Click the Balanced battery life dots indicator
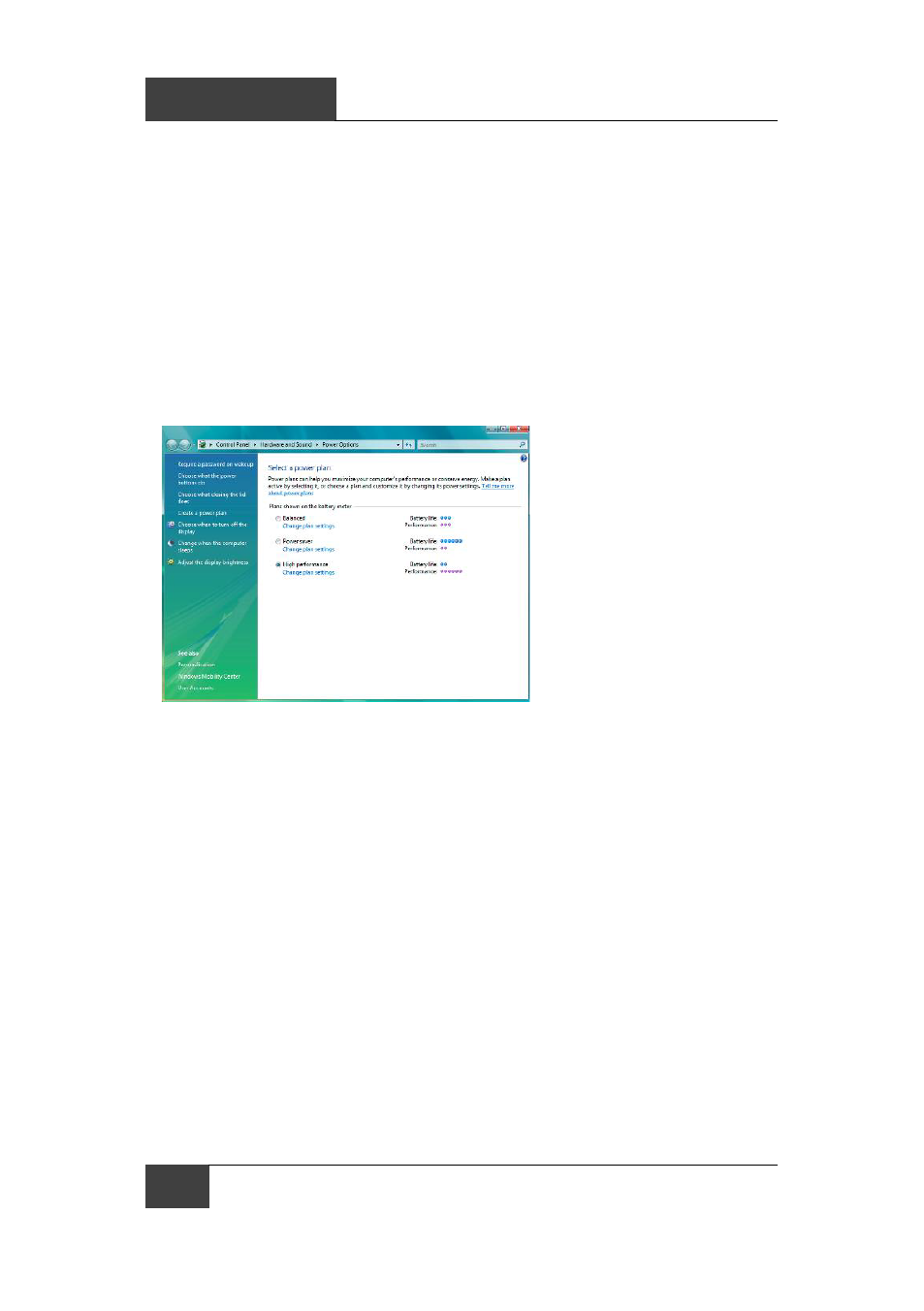 point(445,519)
